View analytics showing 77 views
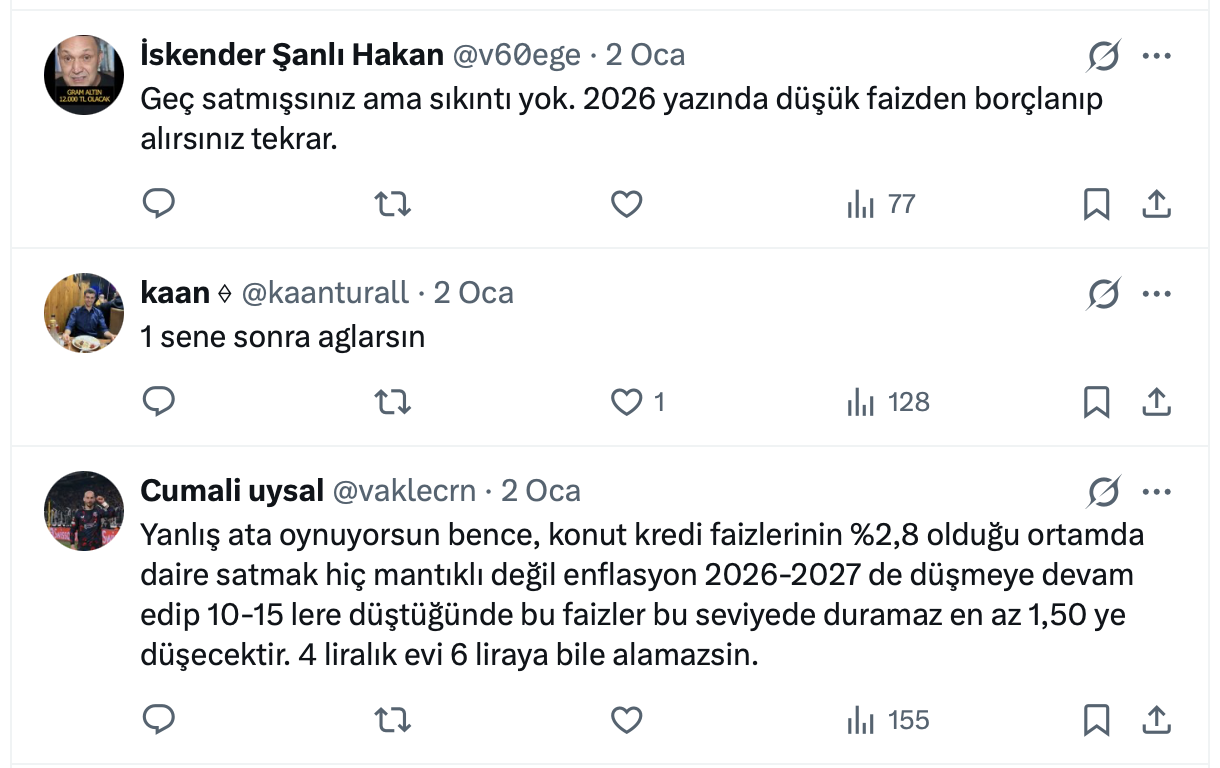1220x768 pixels. (881, 204)
